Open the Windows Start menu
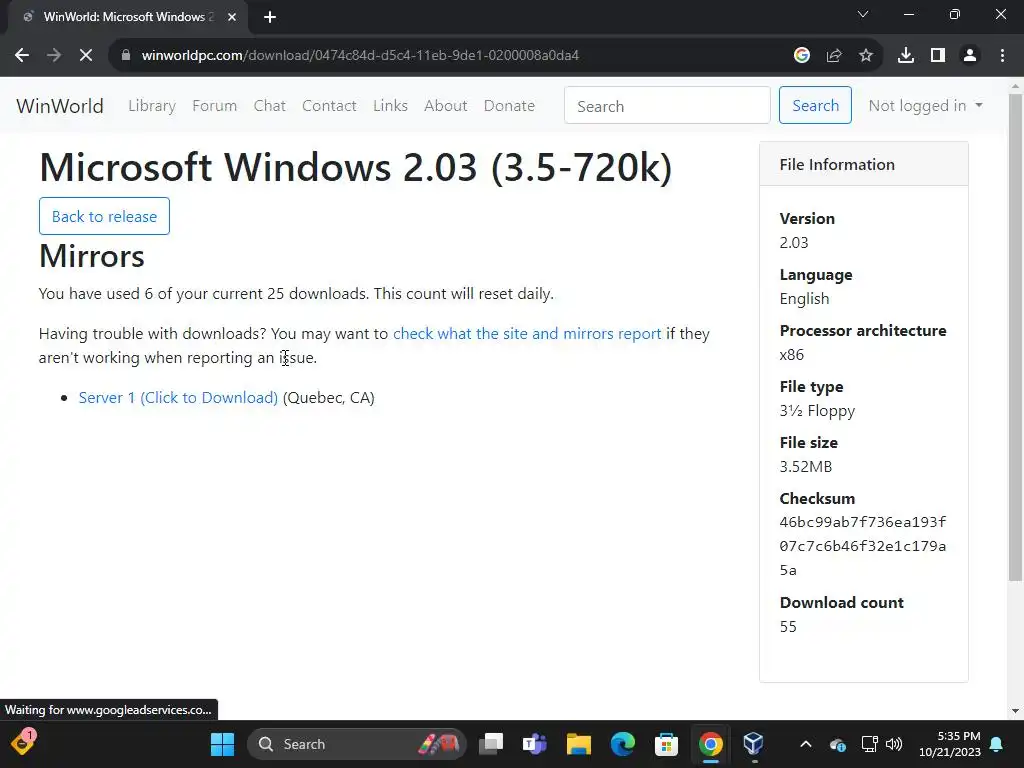 tap(222, 744)
